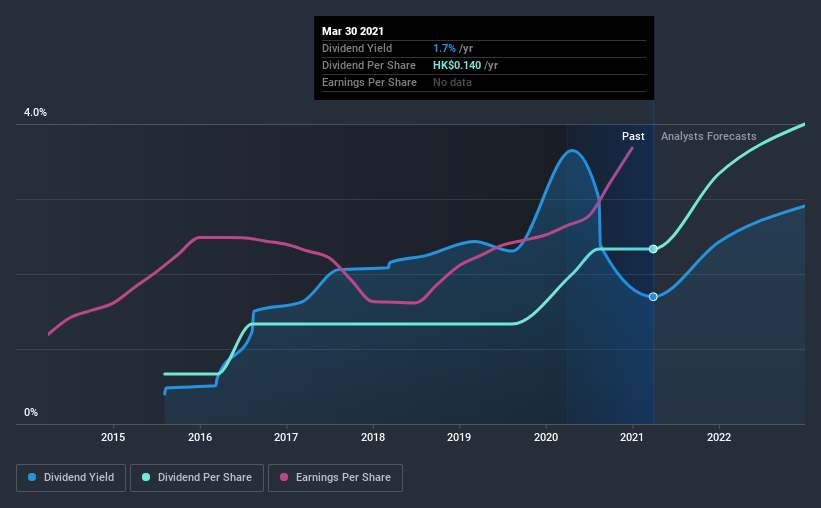821x508 pixels.
Task: Click the 2017 x-axis label
Action: pyautogui.click(x=286, y=437)
